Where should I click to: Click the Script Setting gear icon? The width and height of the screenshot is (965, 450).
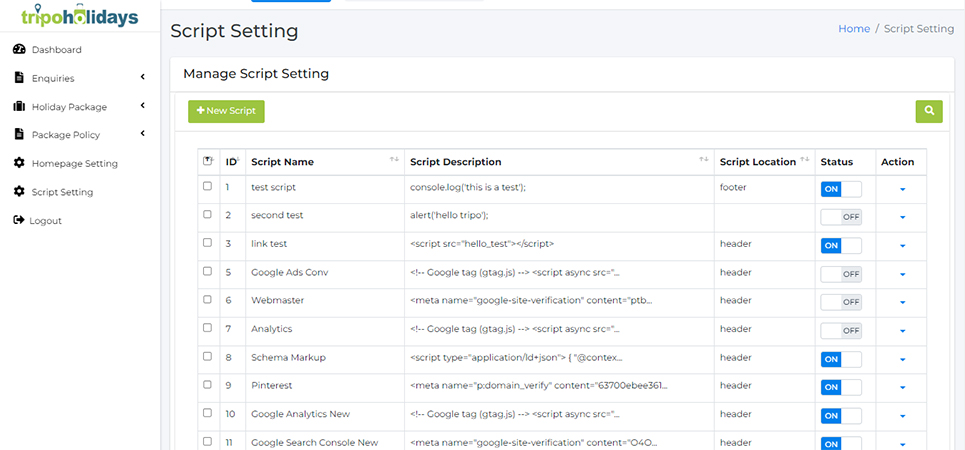19,192
